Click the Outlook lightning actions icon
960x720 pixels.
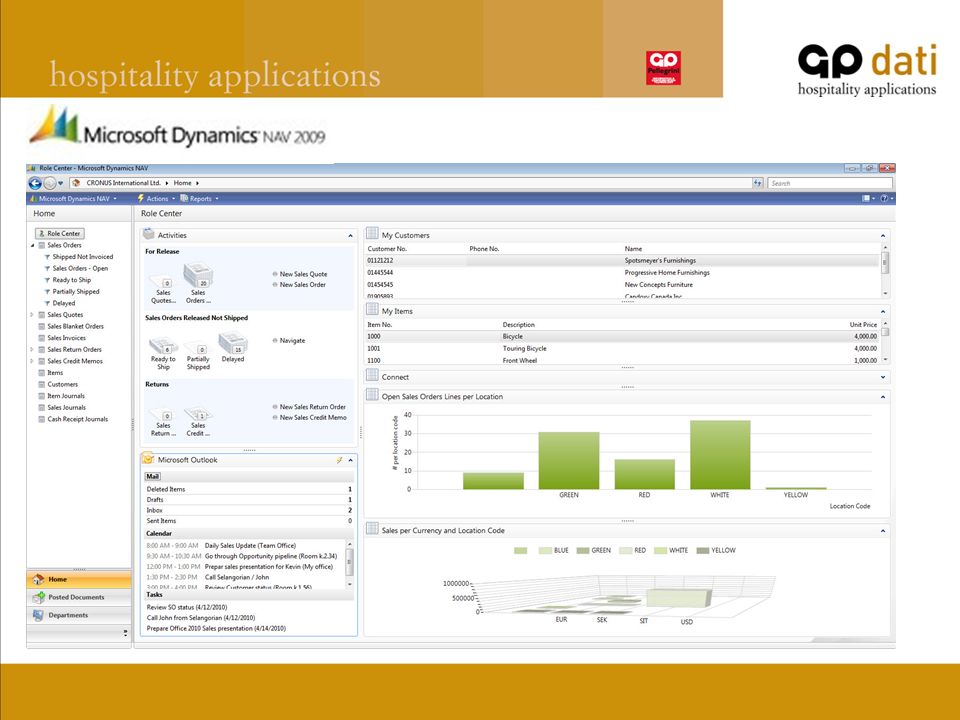point(339,460)
